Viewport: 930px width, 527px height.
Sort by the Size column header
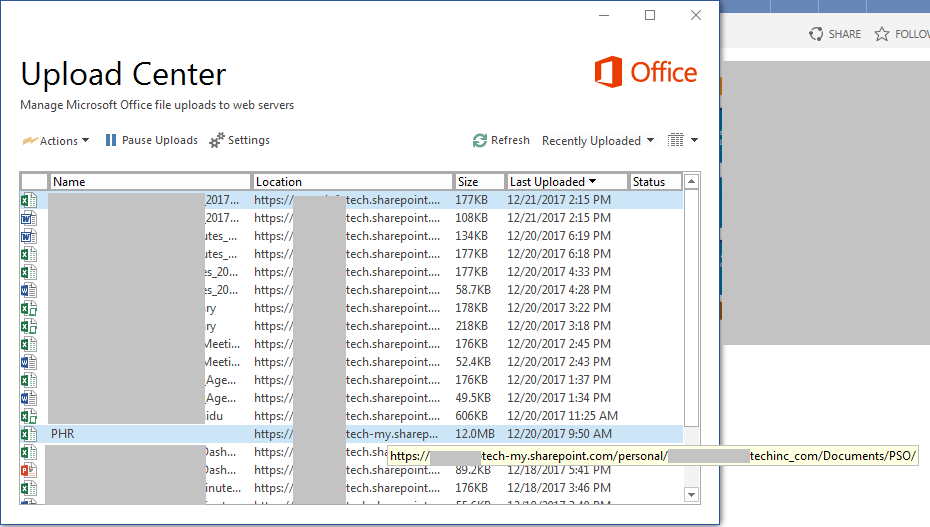coord(479,182)
